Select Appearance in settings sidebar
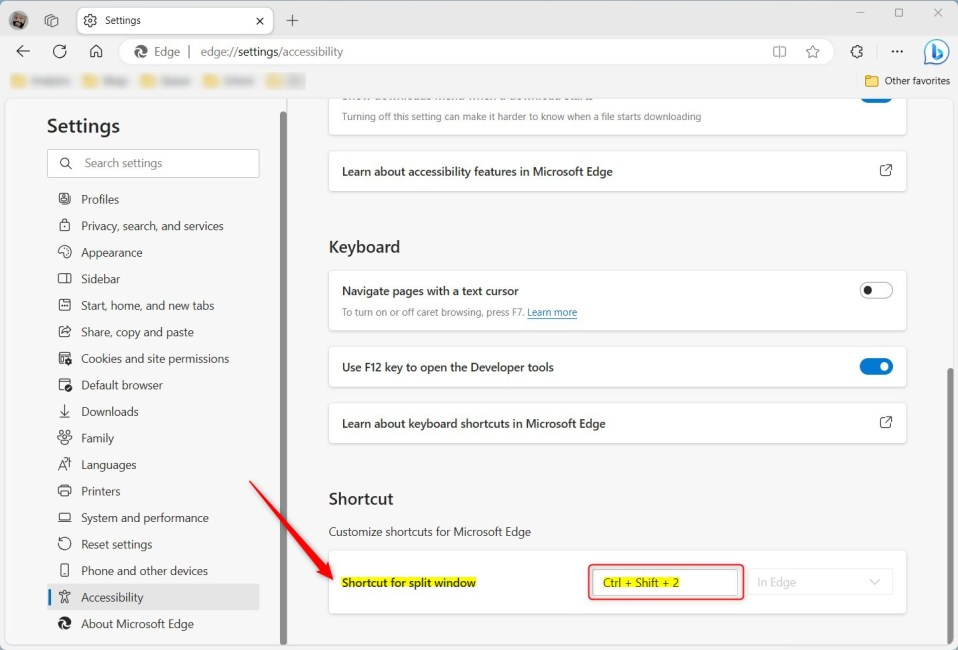This screenshot has height=650, width=958. (112, 253)
